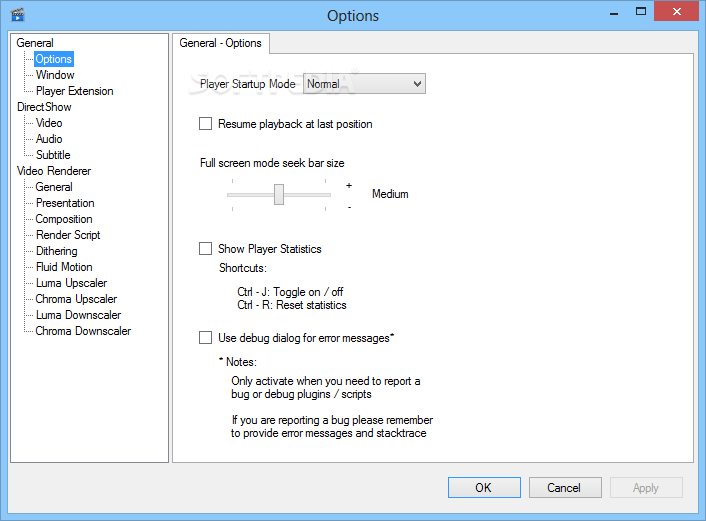Open Fluid Motion settings
The image size is (706, 521).
[x=64, y=267]
